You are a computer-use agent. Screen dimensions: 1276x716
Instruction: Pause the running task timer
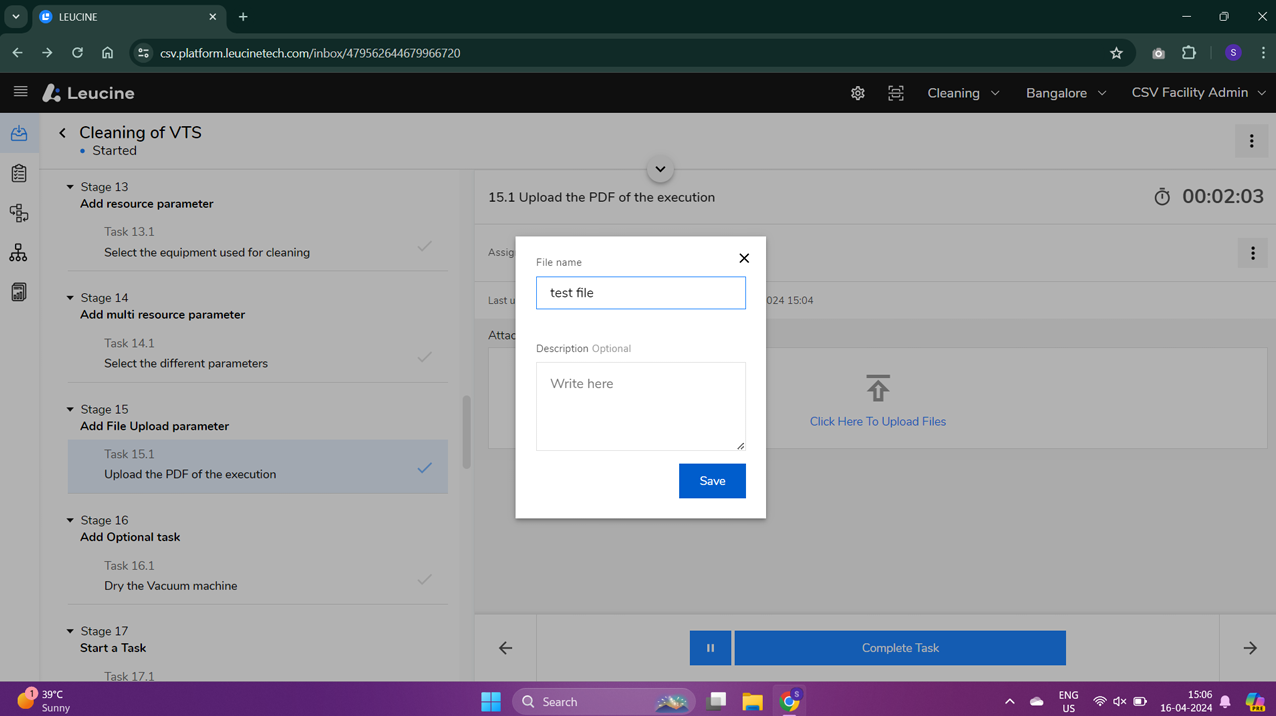pos(710,648)
